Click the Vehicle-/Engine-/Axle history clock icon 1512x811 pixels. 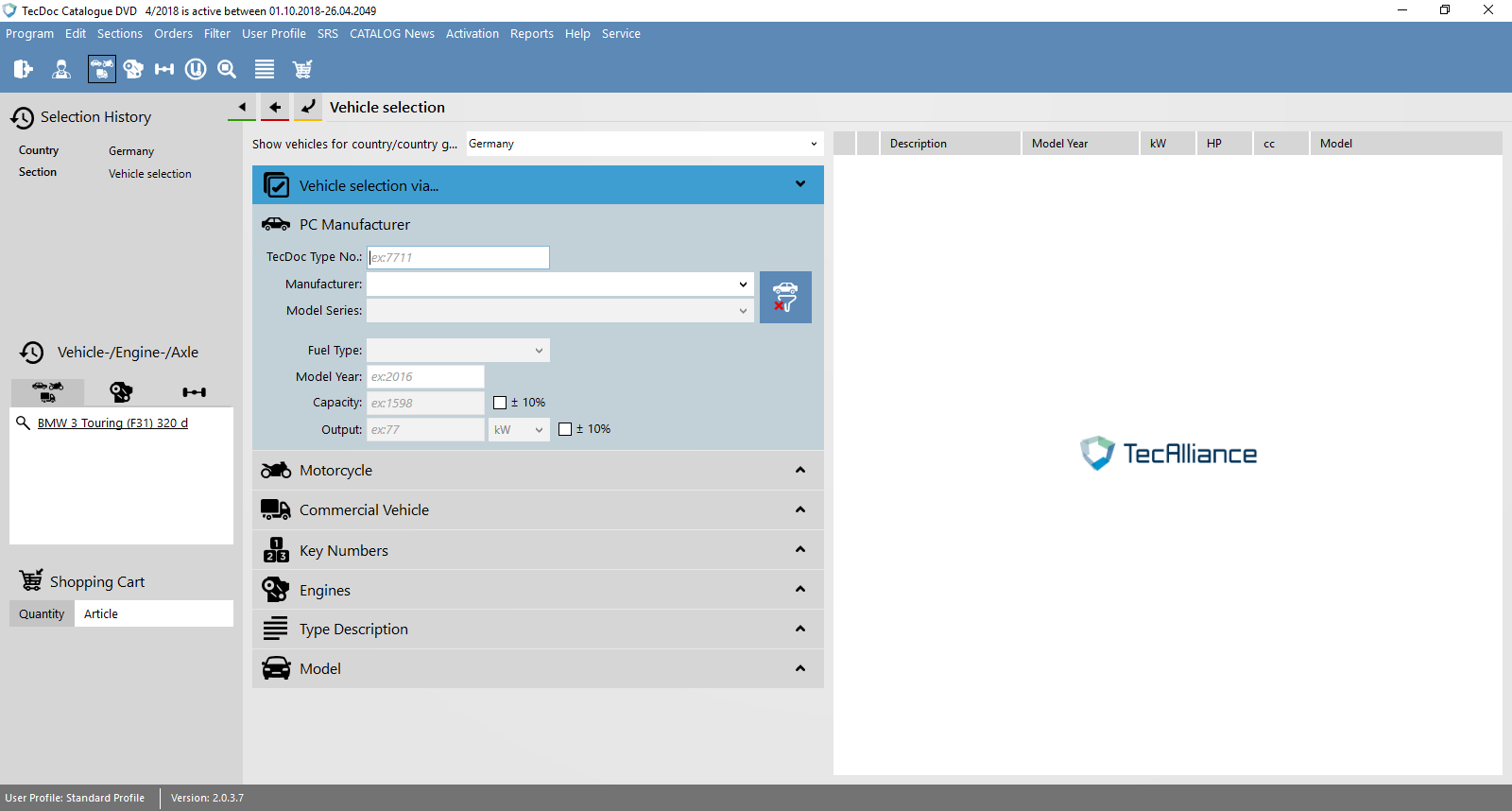pyautogui.click(x=32, y=353)
